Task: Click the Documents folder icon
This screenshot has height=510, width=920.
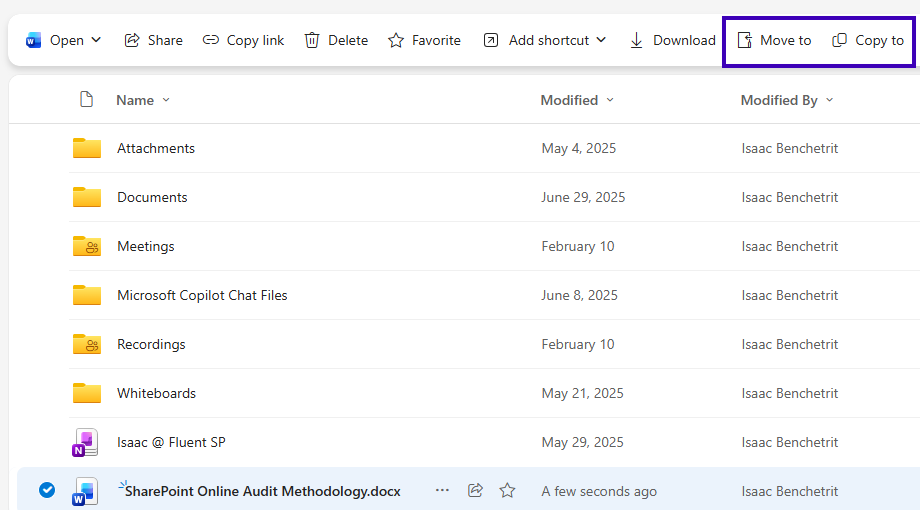Action: coord(87,197)
